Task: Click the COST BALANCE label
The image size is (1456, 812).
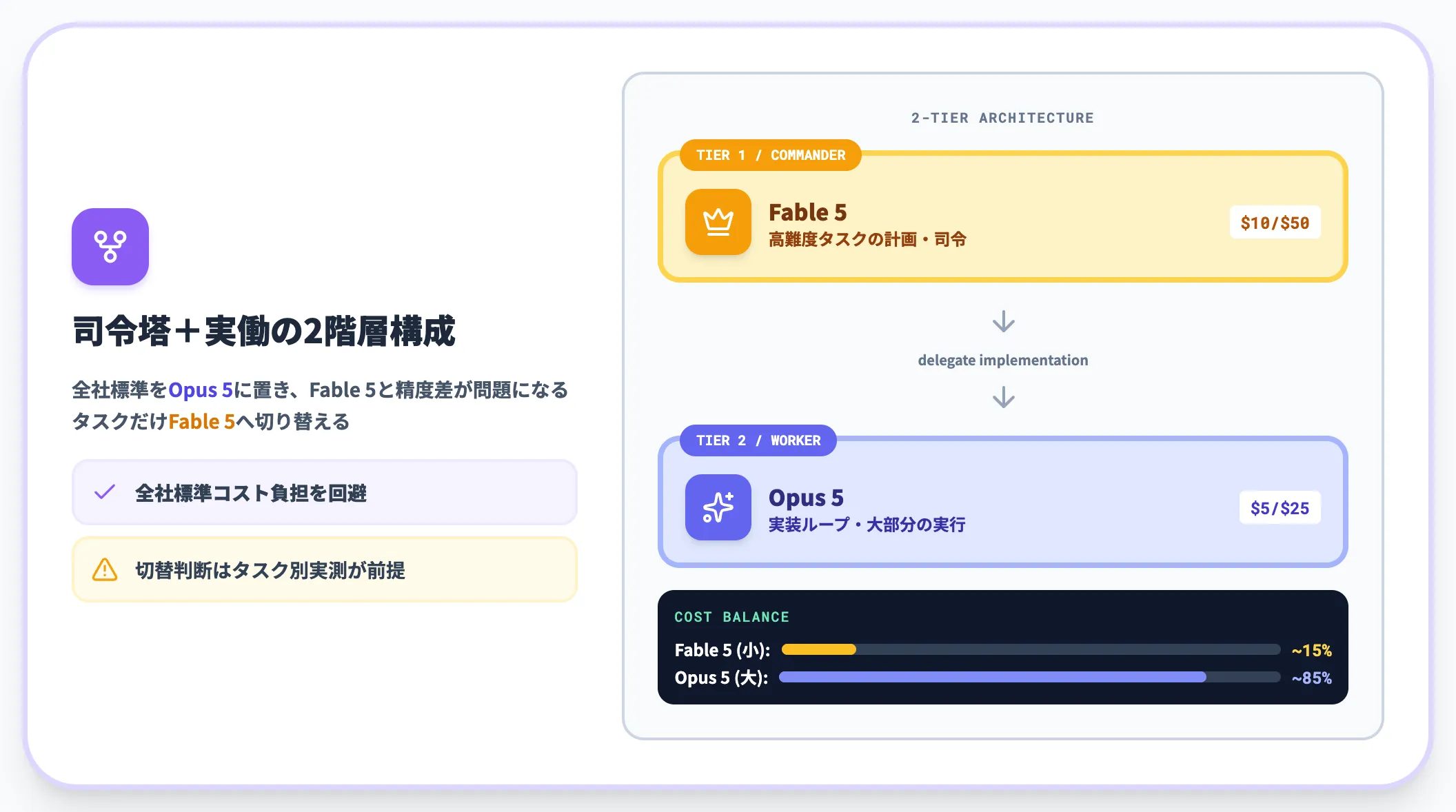Action: point(731,617)
